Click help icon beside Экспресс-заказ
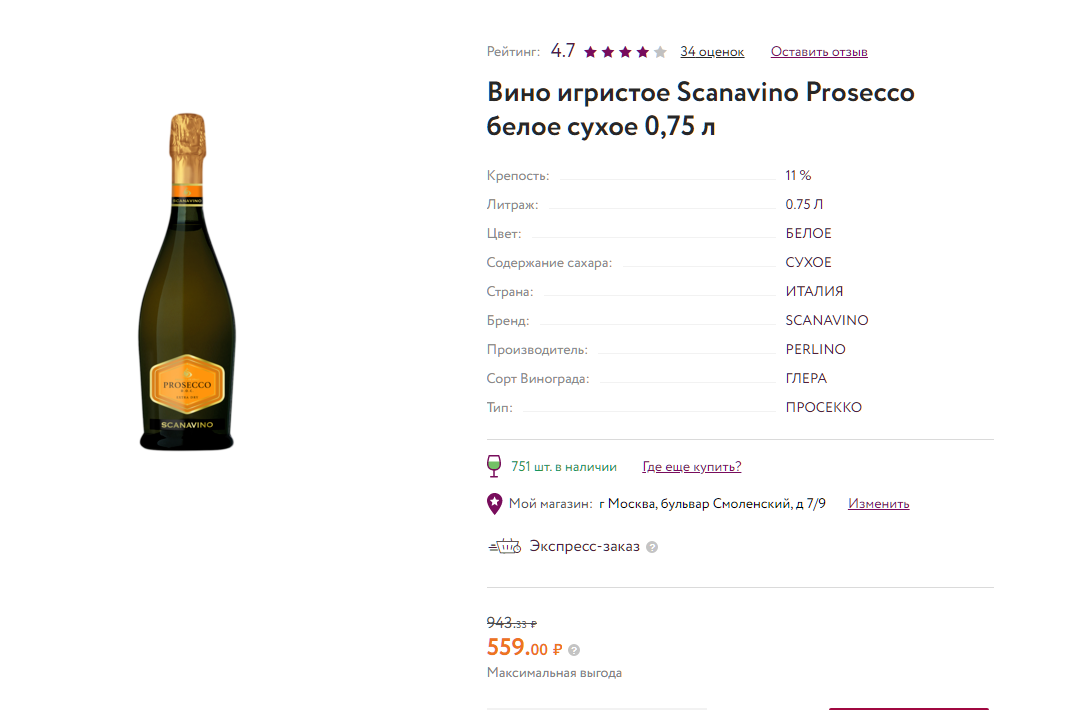 coord(652,547)
